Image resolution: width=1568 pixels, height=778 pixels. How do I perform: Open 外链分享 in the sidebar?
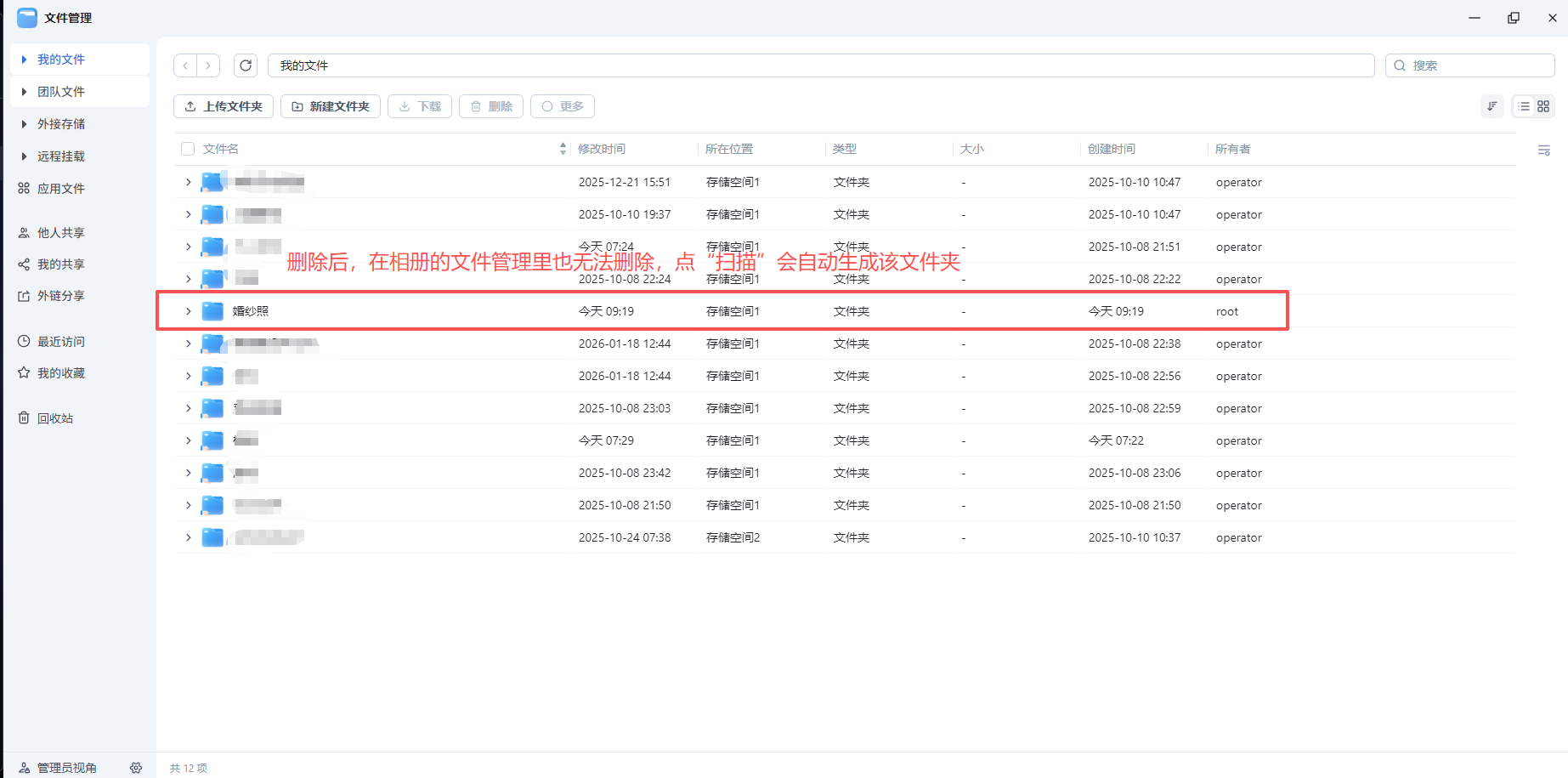[x=60, y=295]
